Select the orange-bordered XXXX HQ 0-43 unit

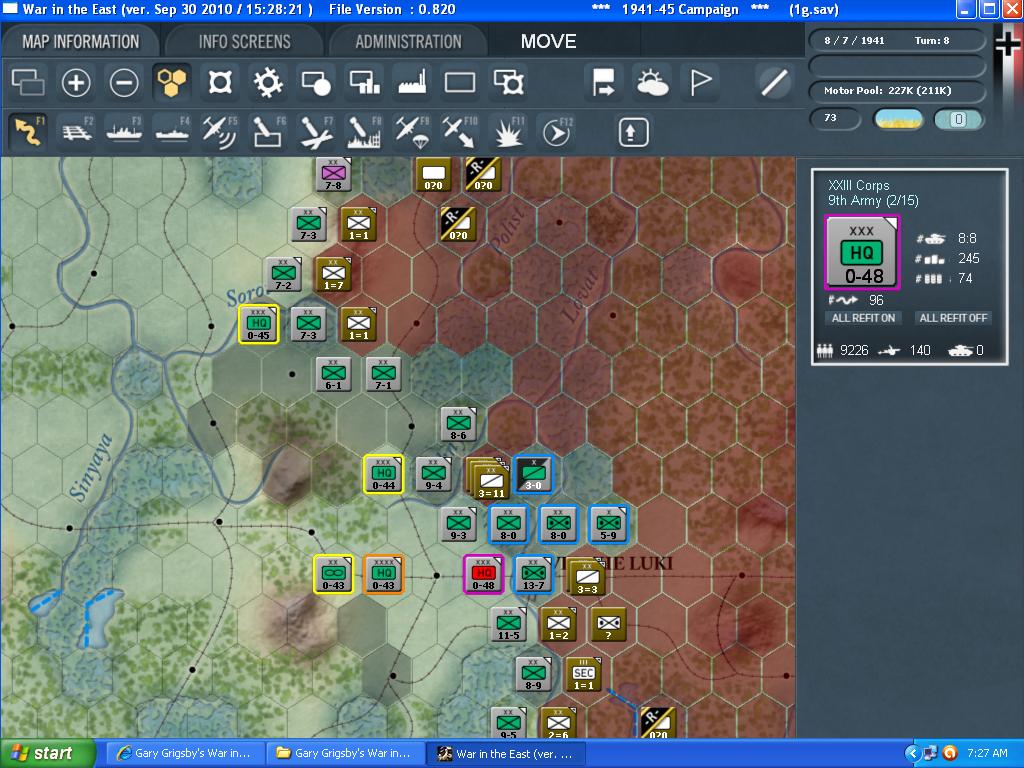(x=383, y=574)
